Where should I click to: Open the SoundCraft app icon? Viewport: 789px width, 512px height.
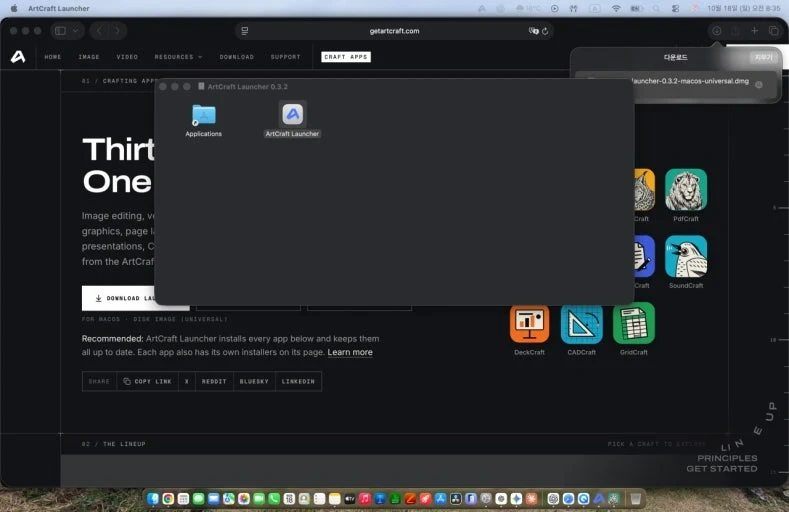(686, 257)
